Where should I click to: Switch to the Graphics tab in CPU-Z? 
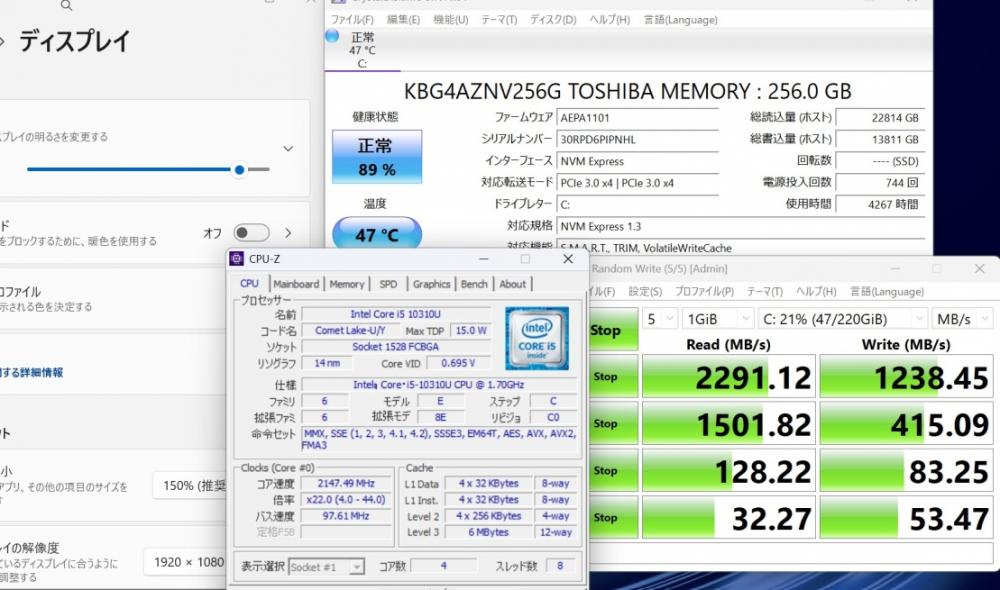click(431, 284)
